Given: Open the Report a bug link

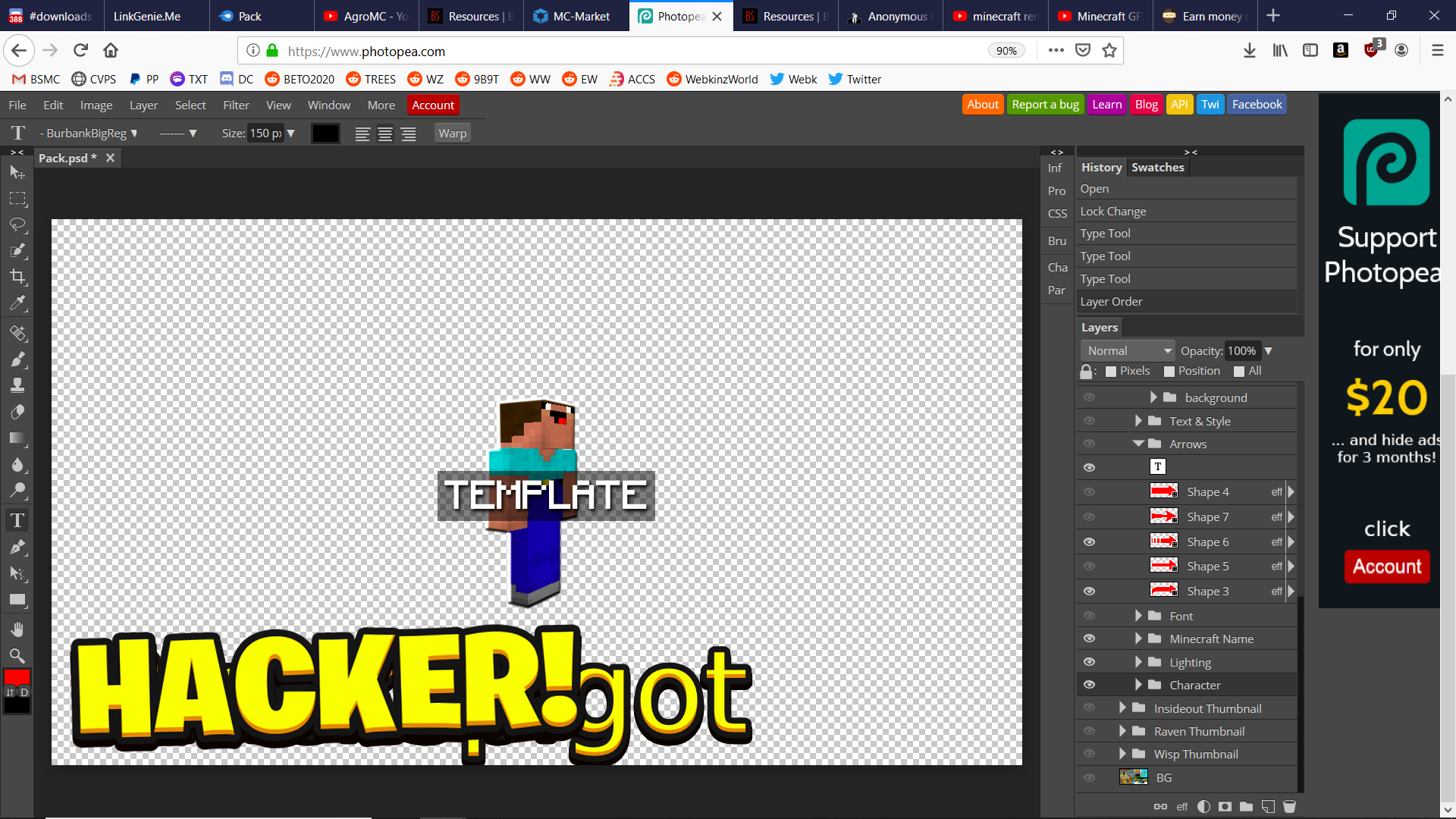Looking at the screenshot, I should coord(1045,105).
